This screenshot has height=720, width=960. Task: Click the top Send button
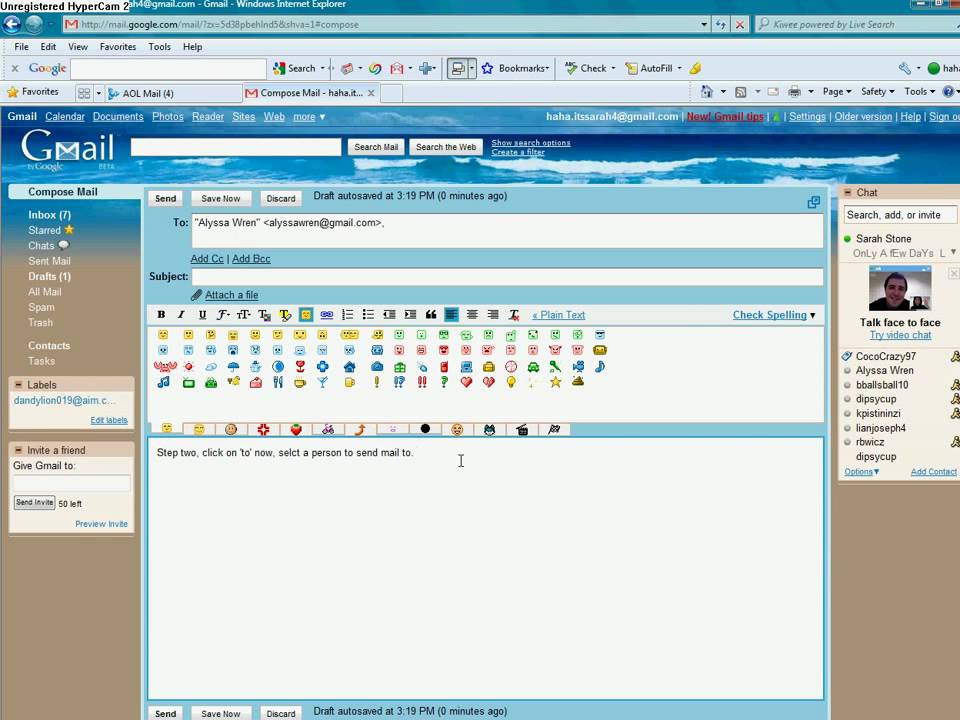[165, 198]
